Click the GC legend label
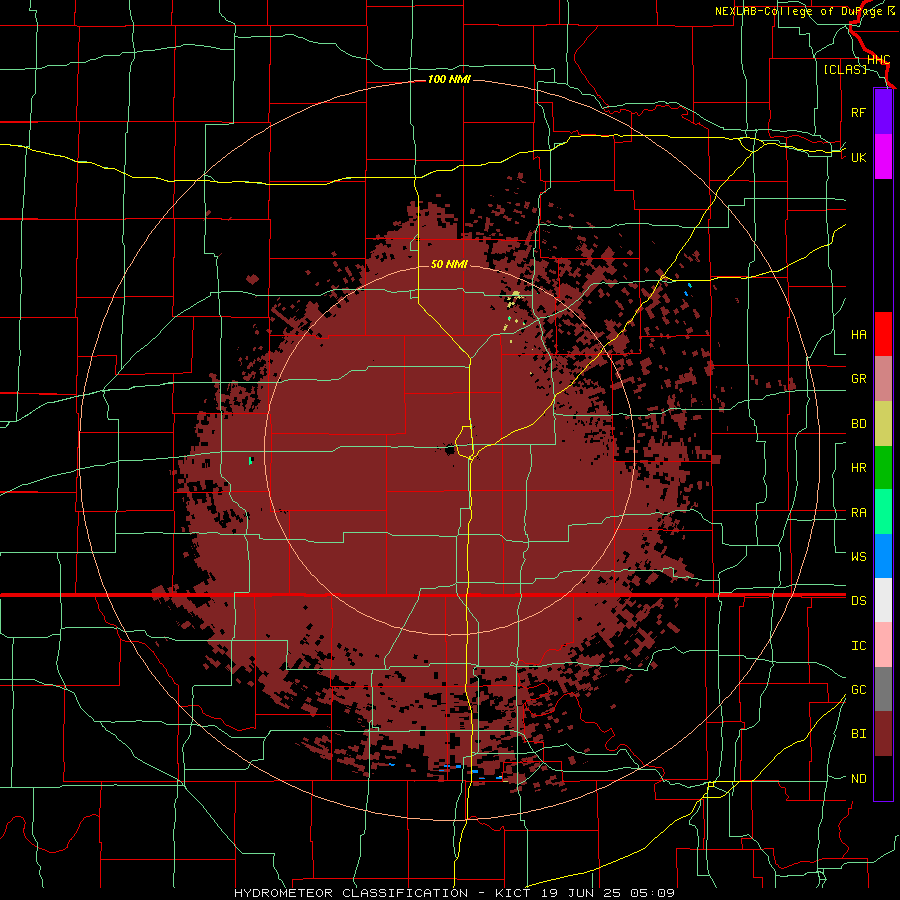This screenshot has width=900, height=900. [x=858, y=689]
